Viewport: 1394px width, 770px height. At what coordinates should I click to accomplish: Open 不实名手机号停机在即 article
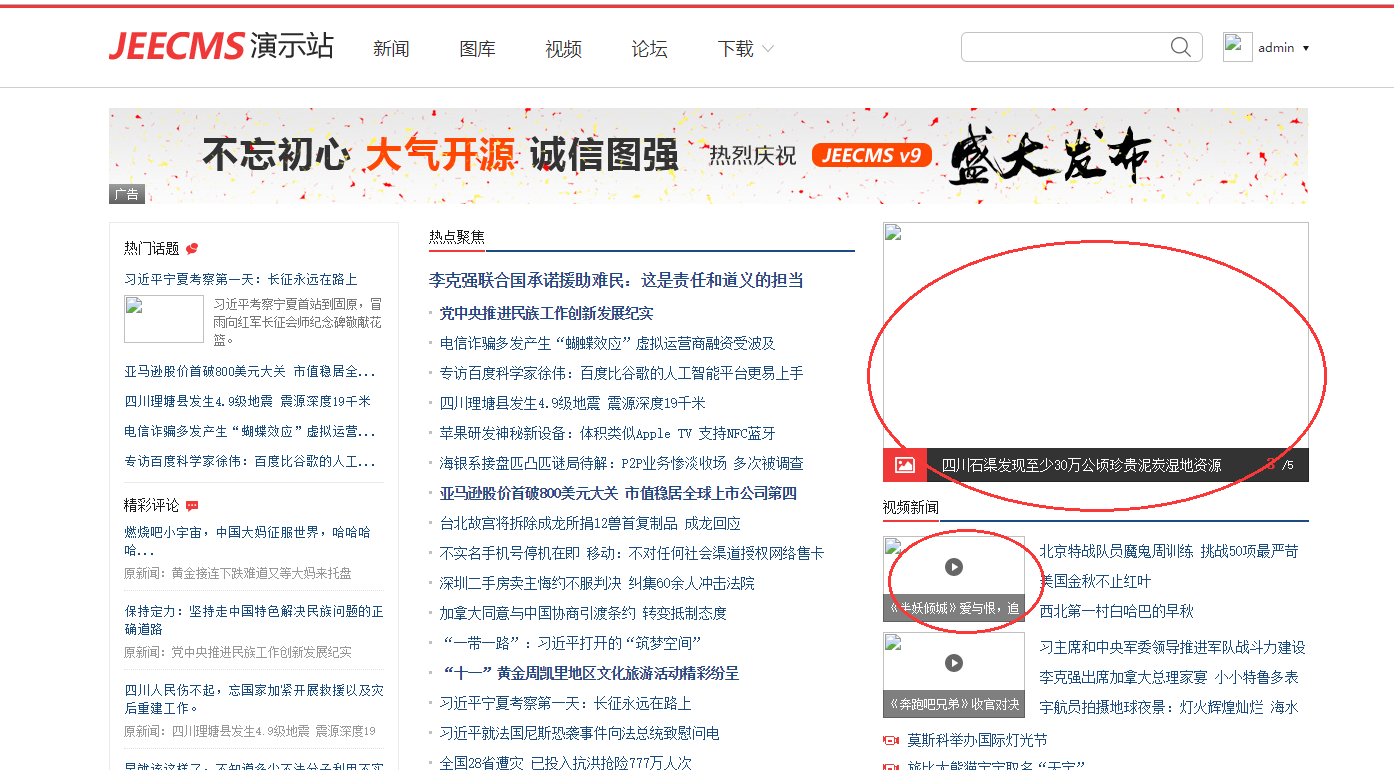pyautogui.click(x=632, y=553)
